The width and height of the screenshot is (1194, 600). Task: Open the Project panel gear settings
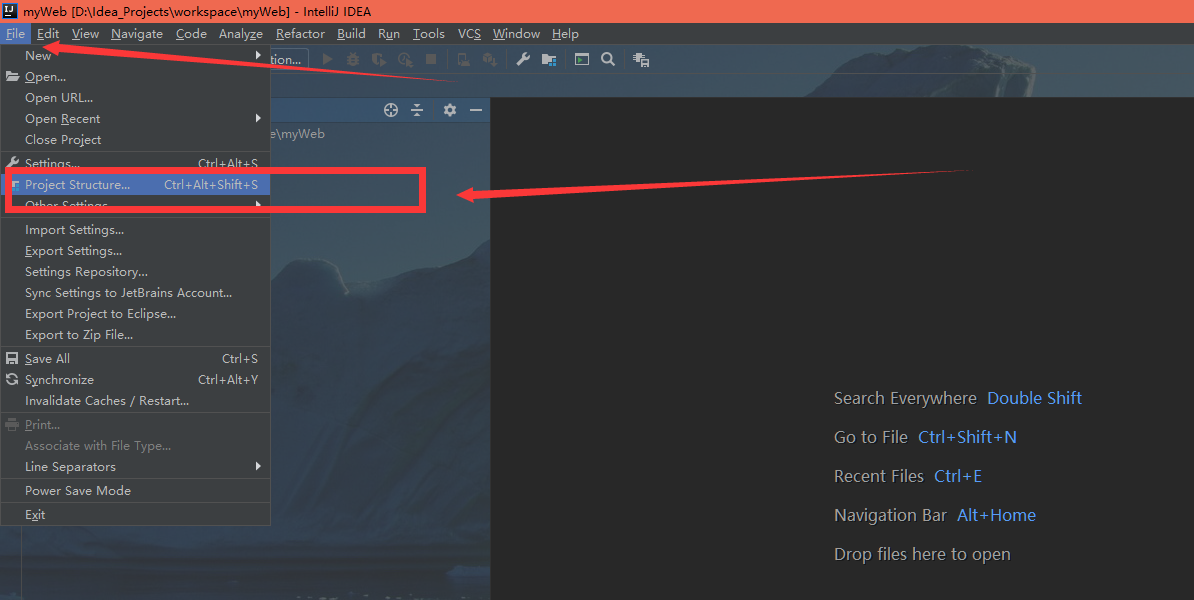450,110
